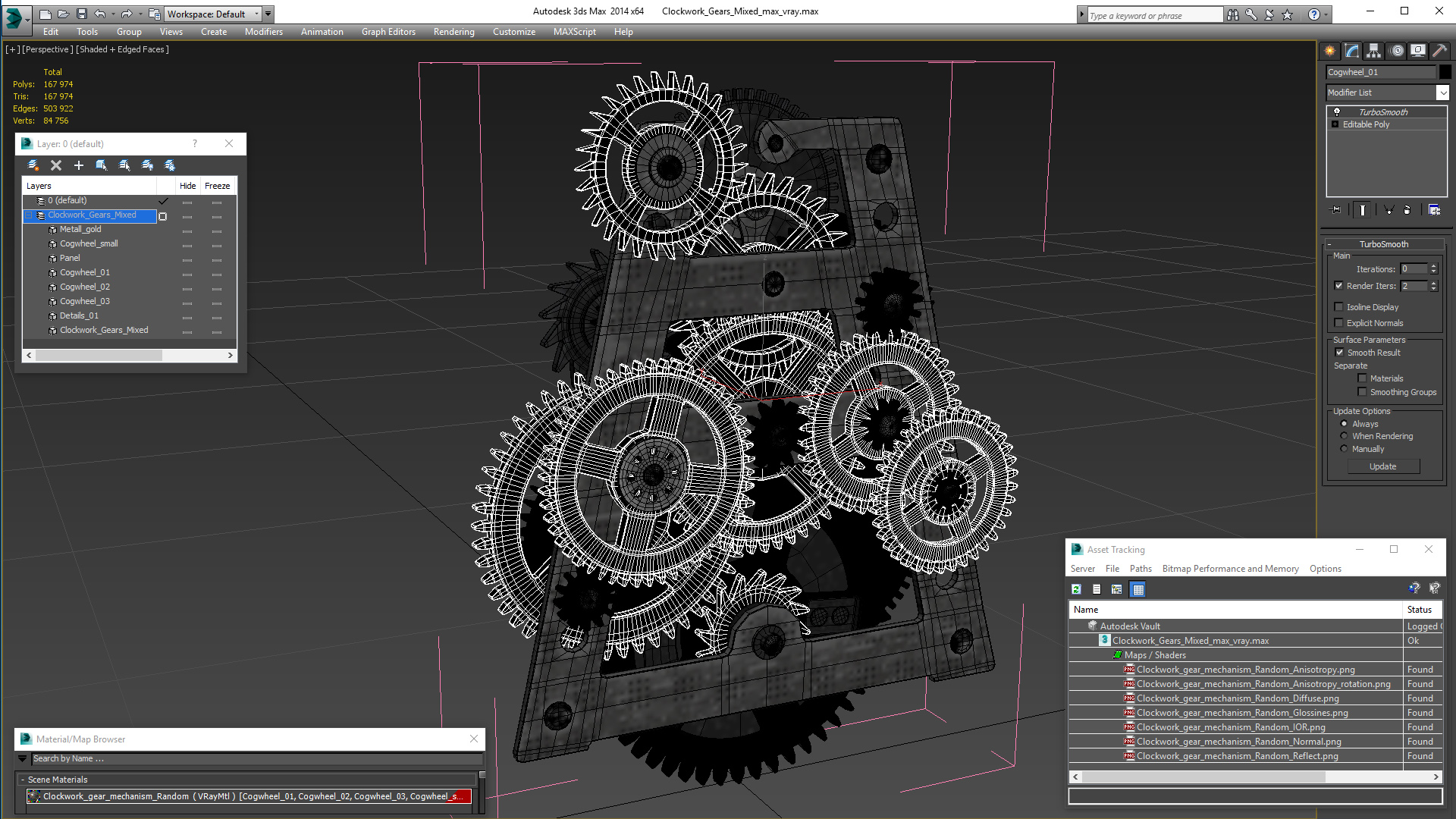Viewport: 1456px width, 819px height.
Task: Click the object color swatch beside Cogwheel_01
Action: (x=1445, y=72)
